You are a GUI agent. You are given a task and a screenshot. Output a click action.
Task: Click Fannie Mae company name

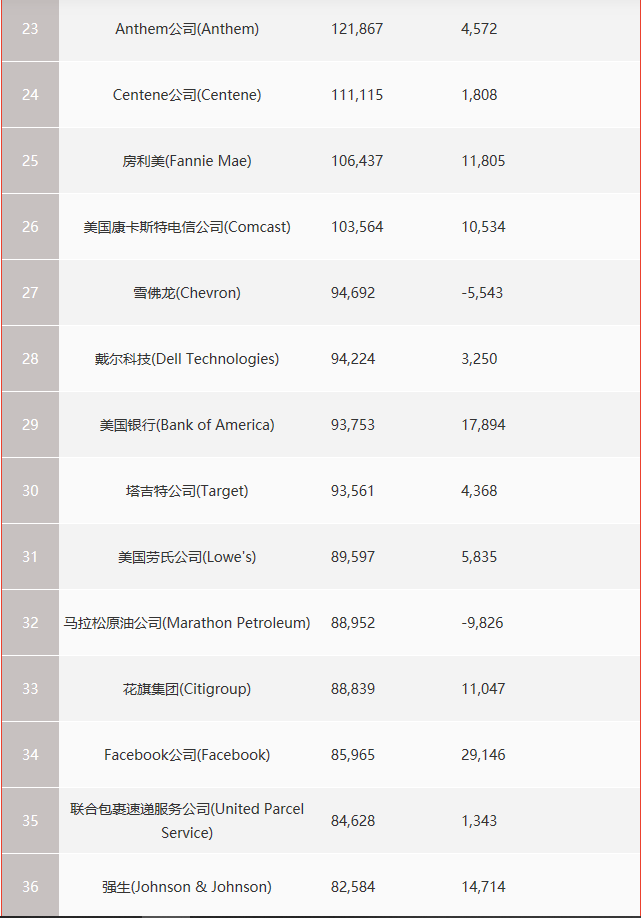point(187,161)
